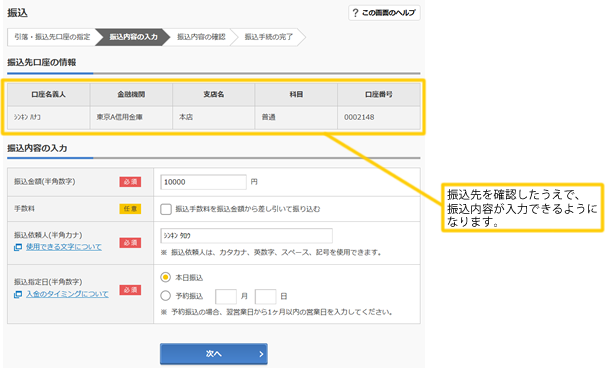The image size is (605, 368).
Task: Select the 振込内容の確認 step
Action: pos(201,37)
